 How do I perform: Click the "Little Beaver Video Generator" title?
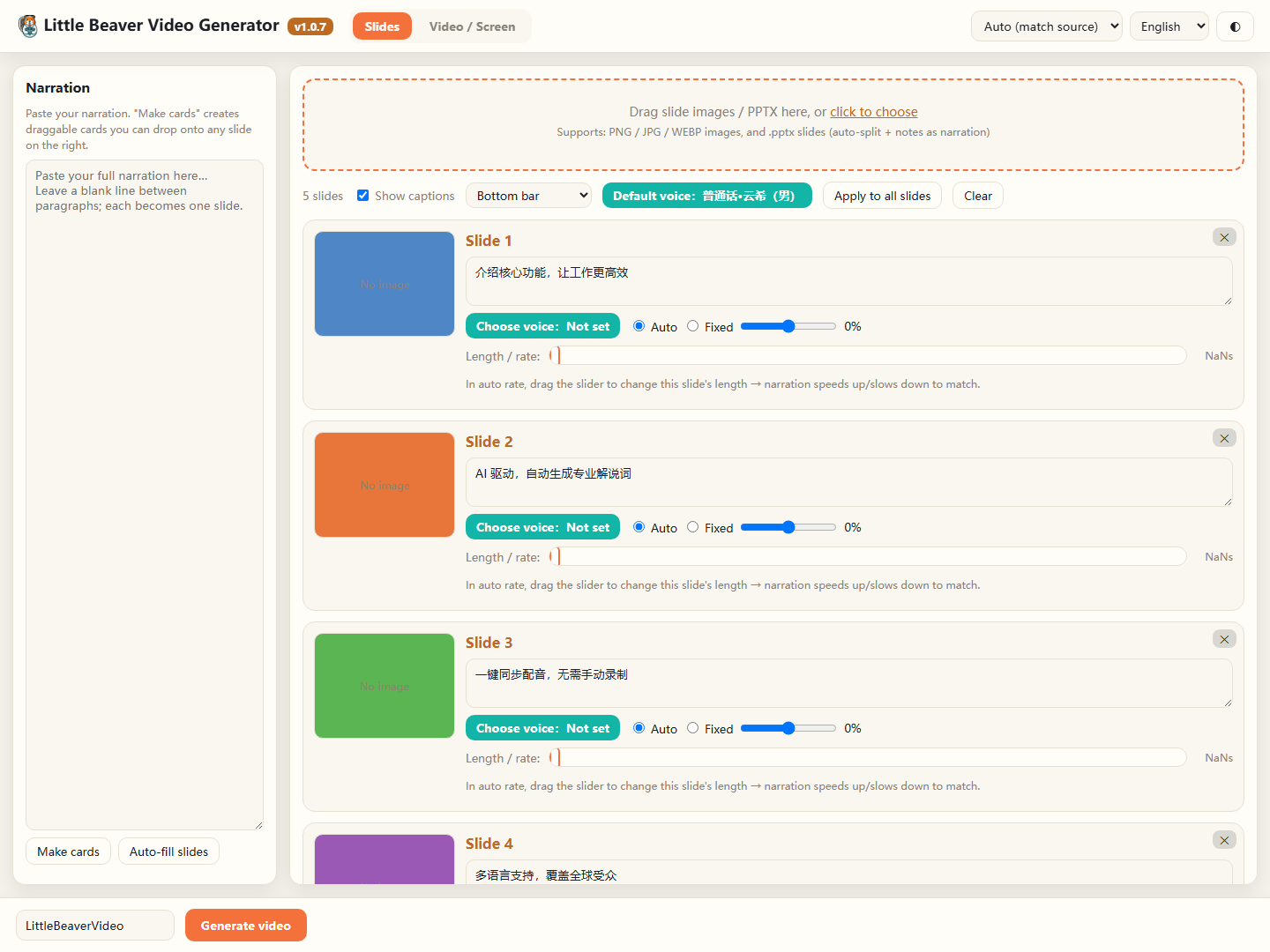coord(161,26)
